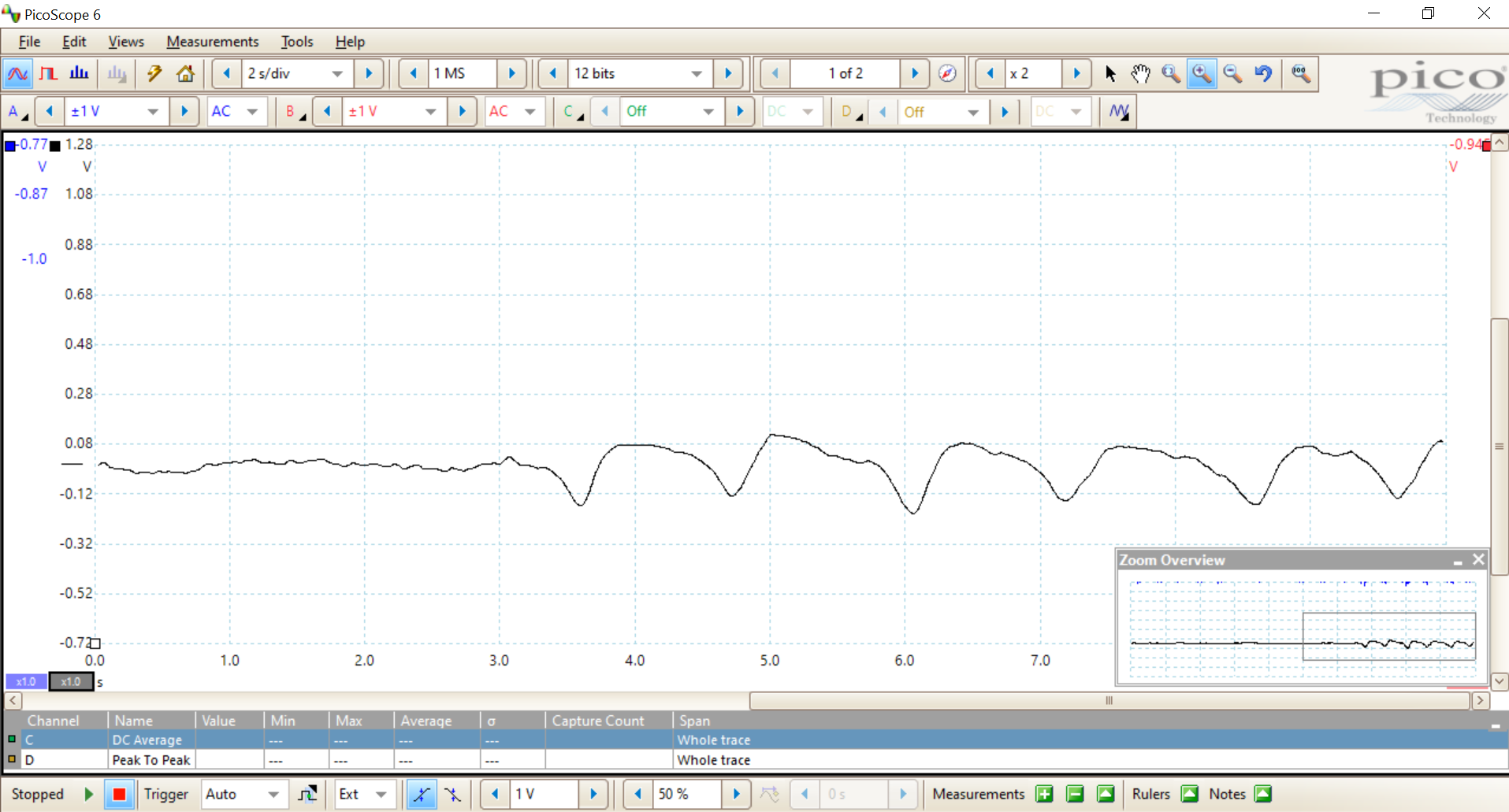Switch to Persistence mode
1509x812 pixels.
pyautogui.click(x=48, y=74)
